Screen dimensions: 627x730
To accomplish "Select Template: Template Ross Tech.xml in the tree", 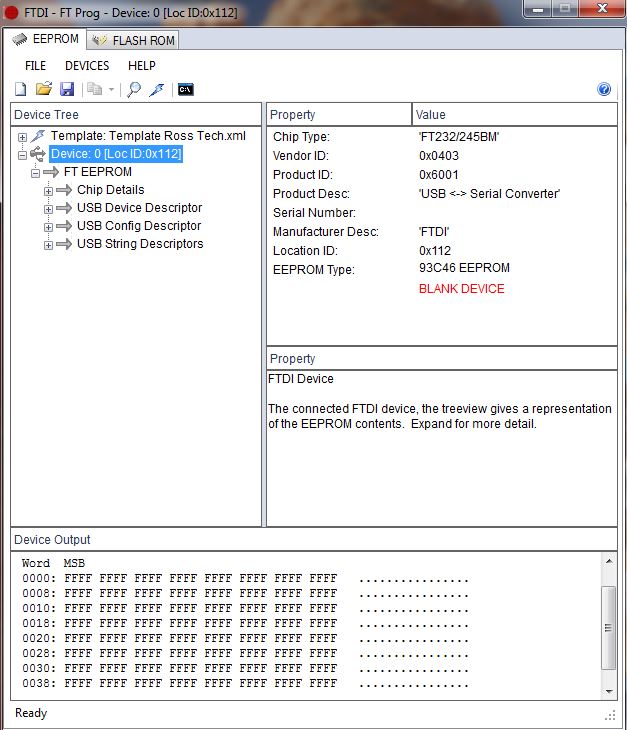I will (148, 136).
